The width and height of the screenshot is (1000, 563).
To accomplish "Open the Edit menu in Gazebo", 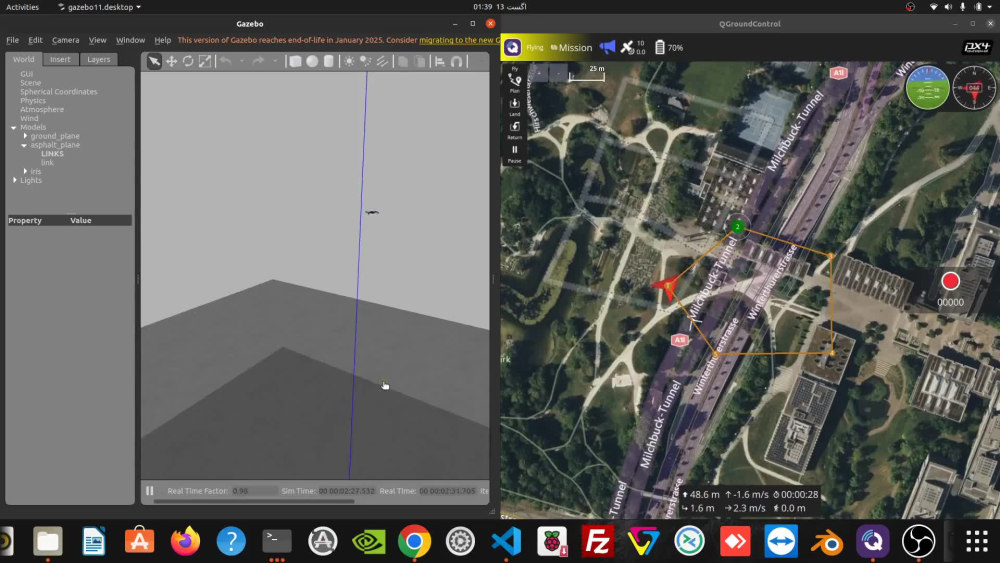I will pos(35,40).
